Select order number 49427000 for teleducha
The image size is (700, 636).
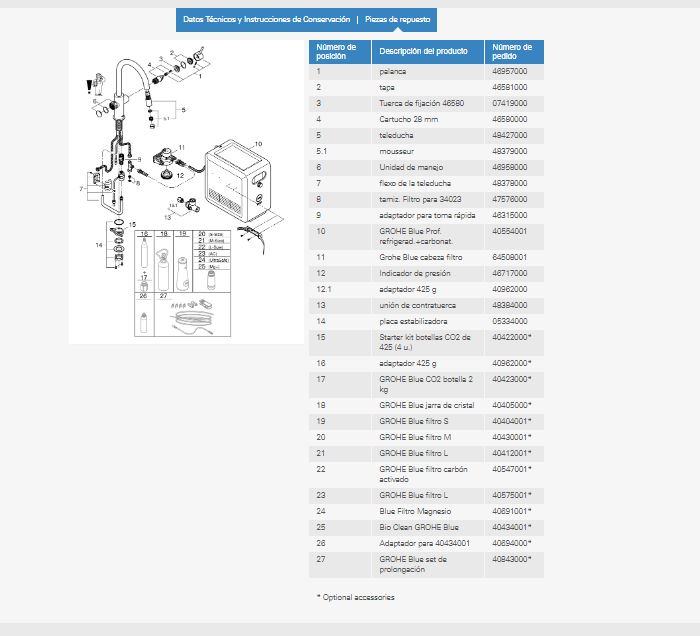509,135
